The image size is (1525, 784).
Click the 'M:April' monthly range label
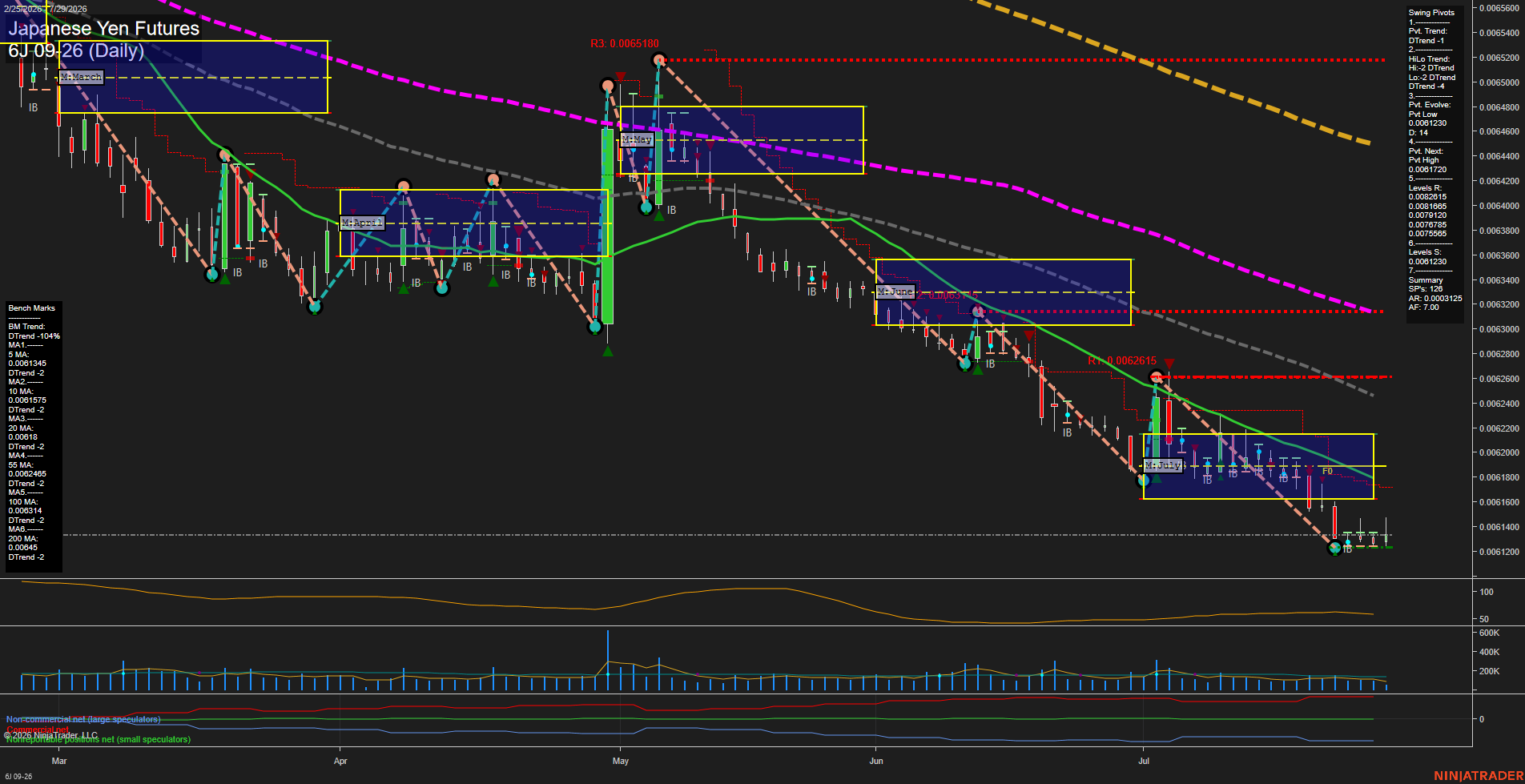[x=363, y=223]
